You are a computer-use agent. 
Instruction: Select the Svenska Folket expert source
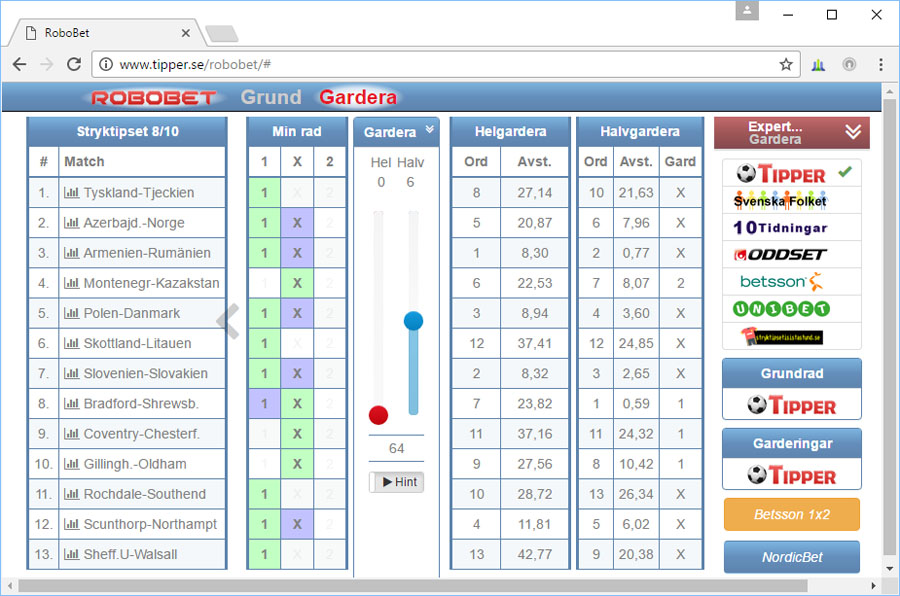[792, 200]
